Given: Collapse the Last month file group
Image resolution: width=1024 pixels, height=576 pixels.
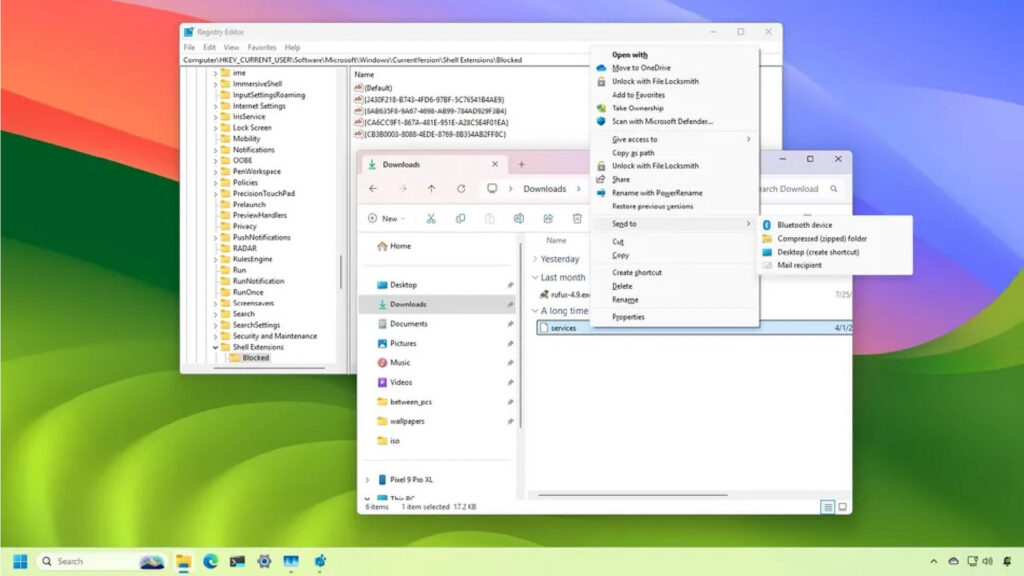Looking at the screenshot, I should 535,277.
